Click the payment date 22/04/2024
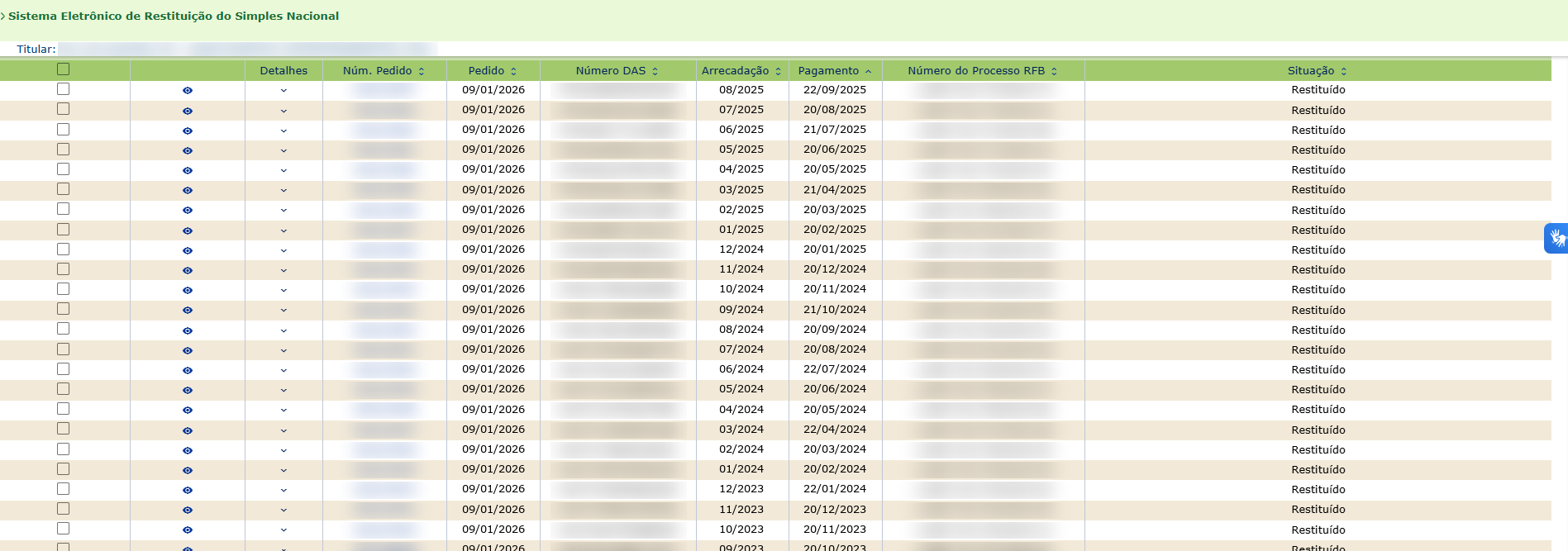The image size is (1568, 551). (835, 430)
